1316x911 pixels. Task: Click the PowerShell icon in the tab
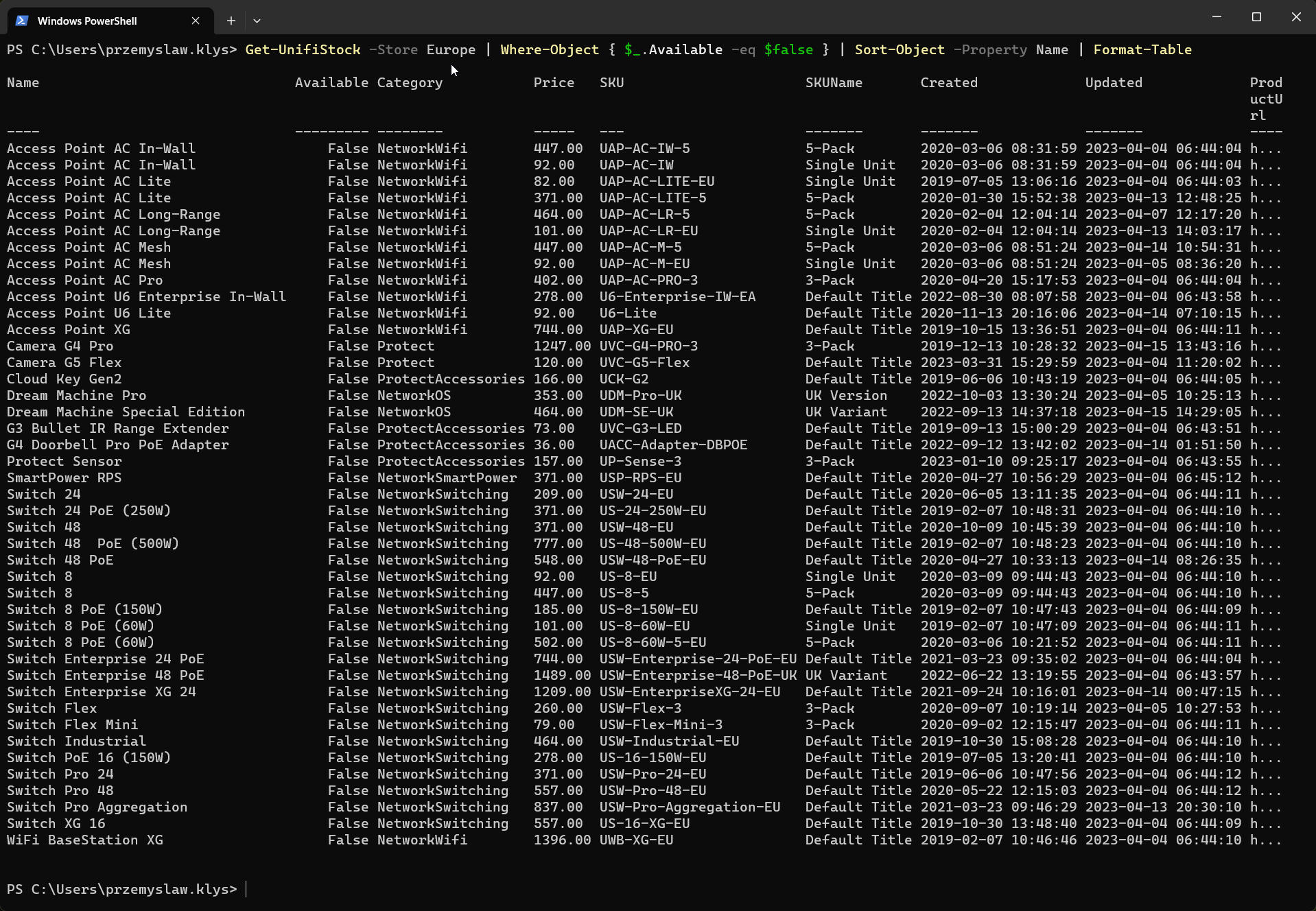[22, 21]
